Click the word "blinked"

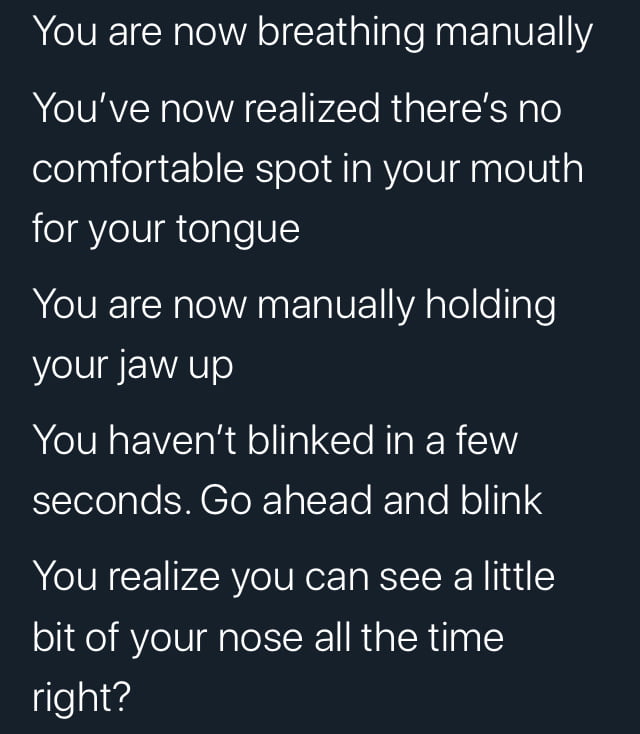(x=310, y=440)
